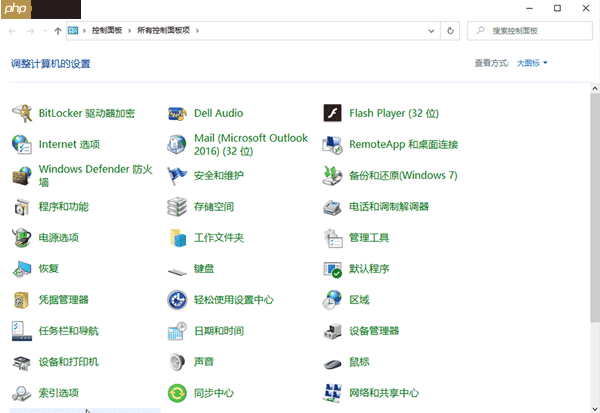Image resolution: width=600 pixels, height=413 pixels.
Task: Click the refresh button
Action: [x=450, y=31]
